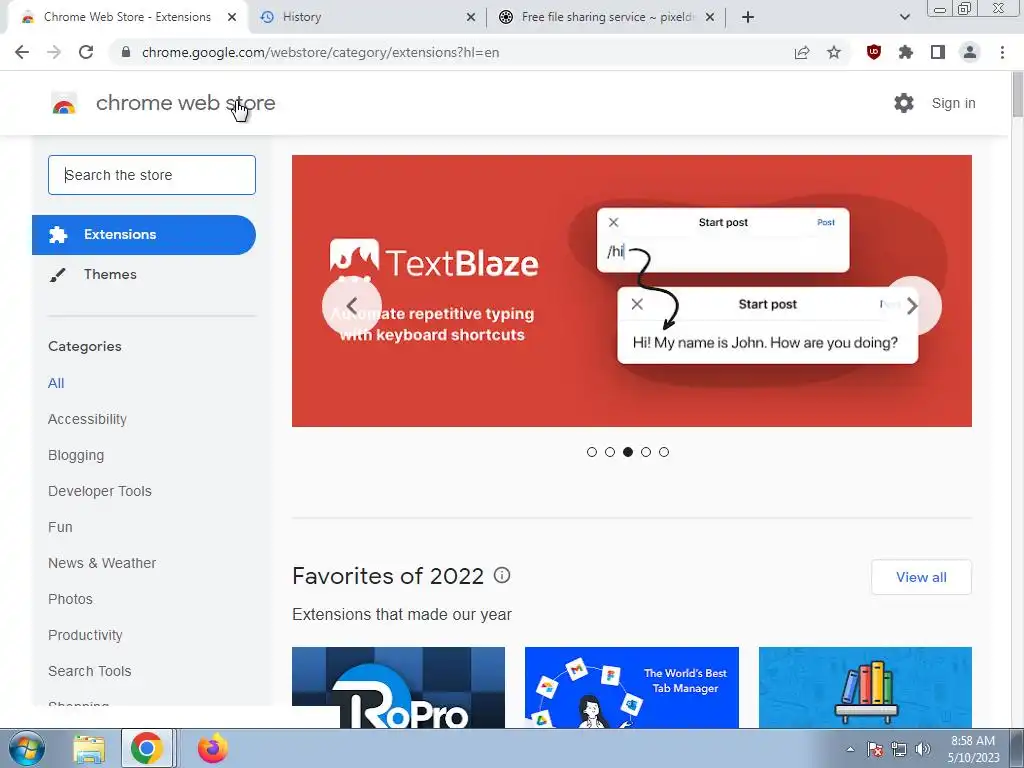Close the History tab
The image size is (1024, 768).
[x=470, y=17]
